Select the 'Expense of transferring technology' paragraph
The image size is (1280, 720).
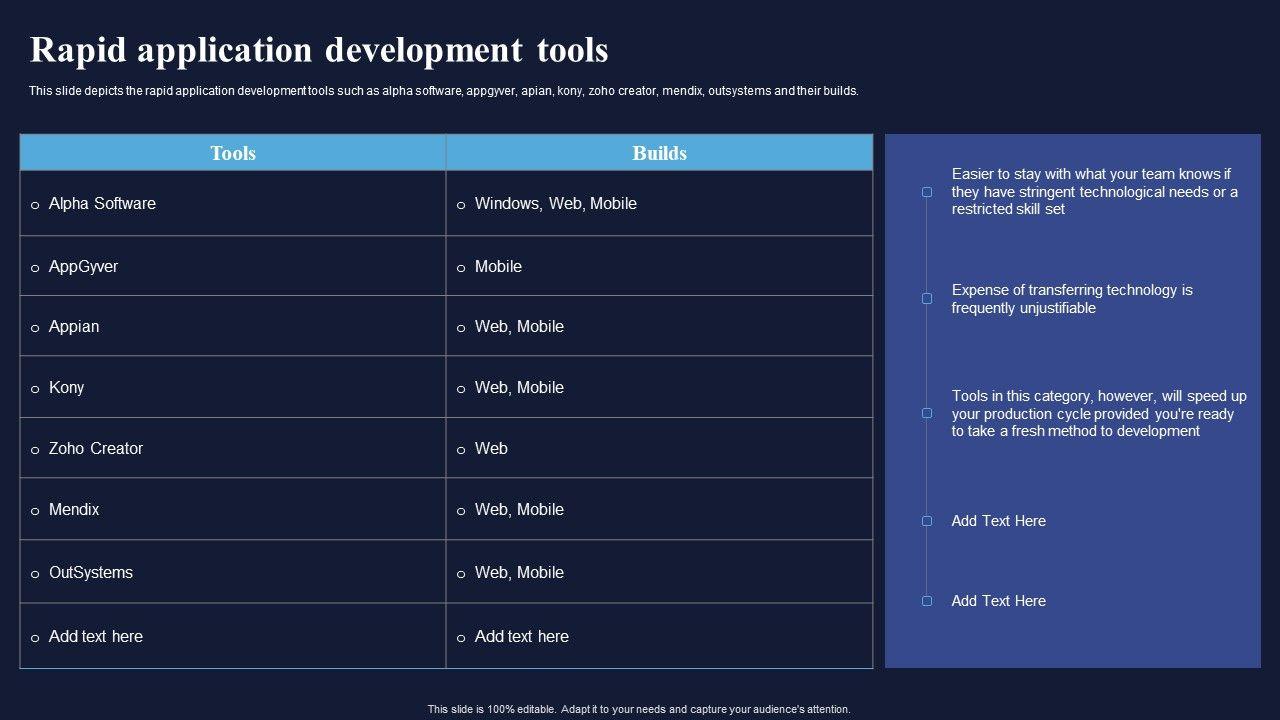point(1072,299)
